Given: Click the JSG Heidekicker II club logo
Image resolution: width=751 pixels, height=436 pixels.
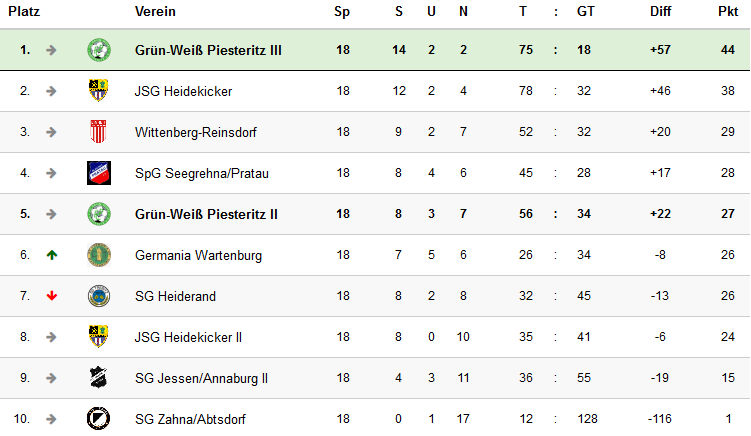Looking at the screenshot, I should point(99,337).
